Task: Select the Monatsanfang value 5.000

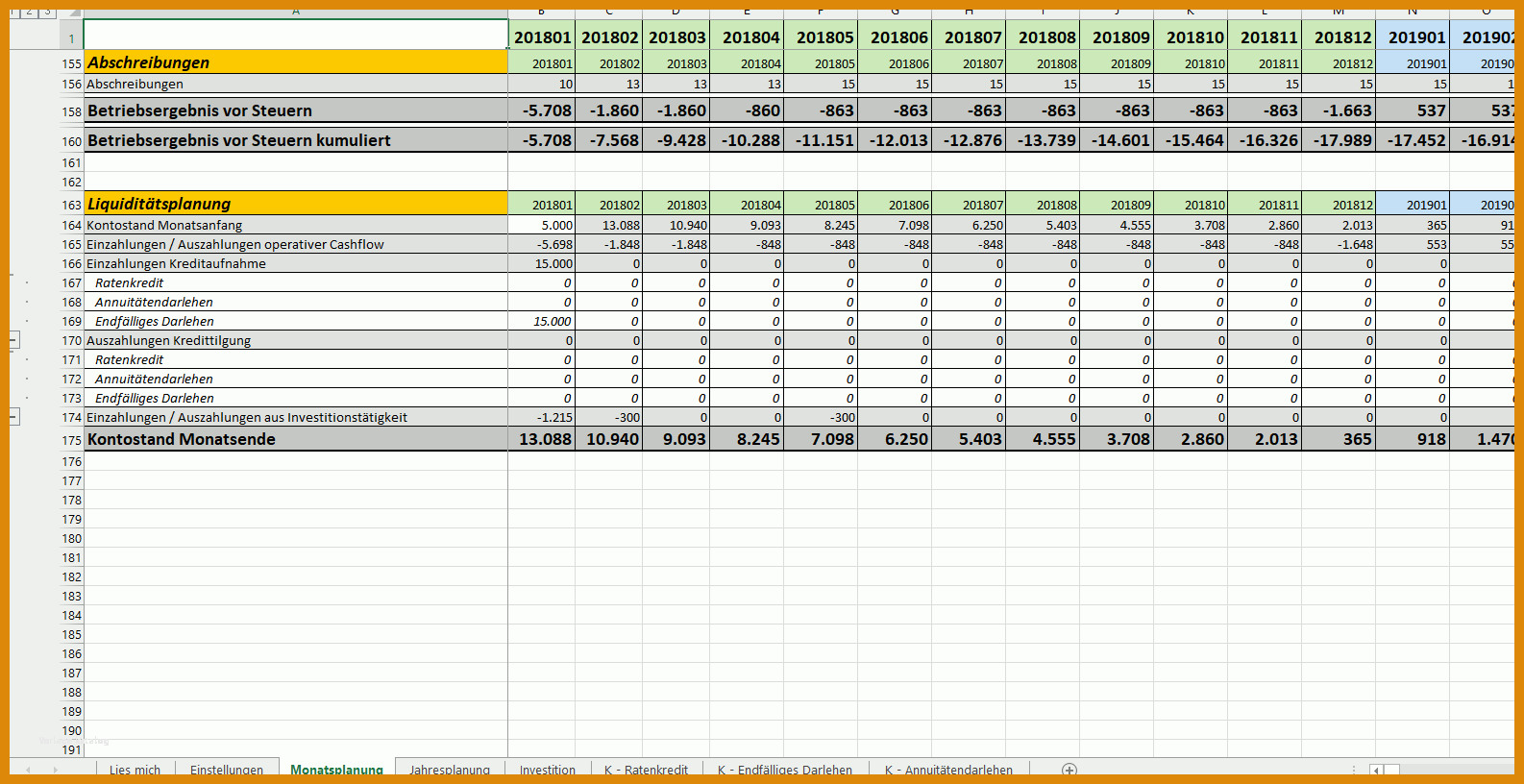Action: 542,225
